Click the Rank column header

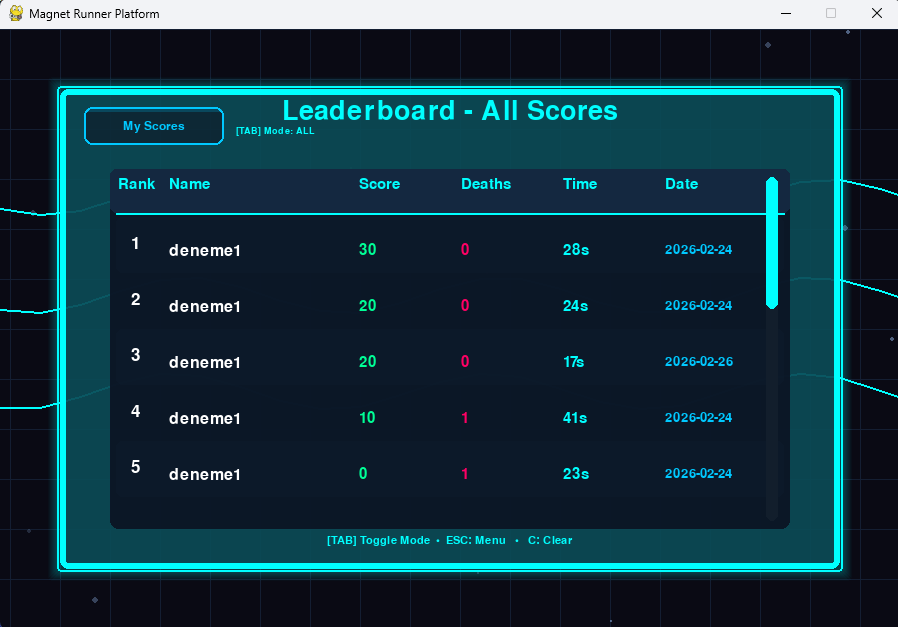pyautogui.click(x=137, y=184)
